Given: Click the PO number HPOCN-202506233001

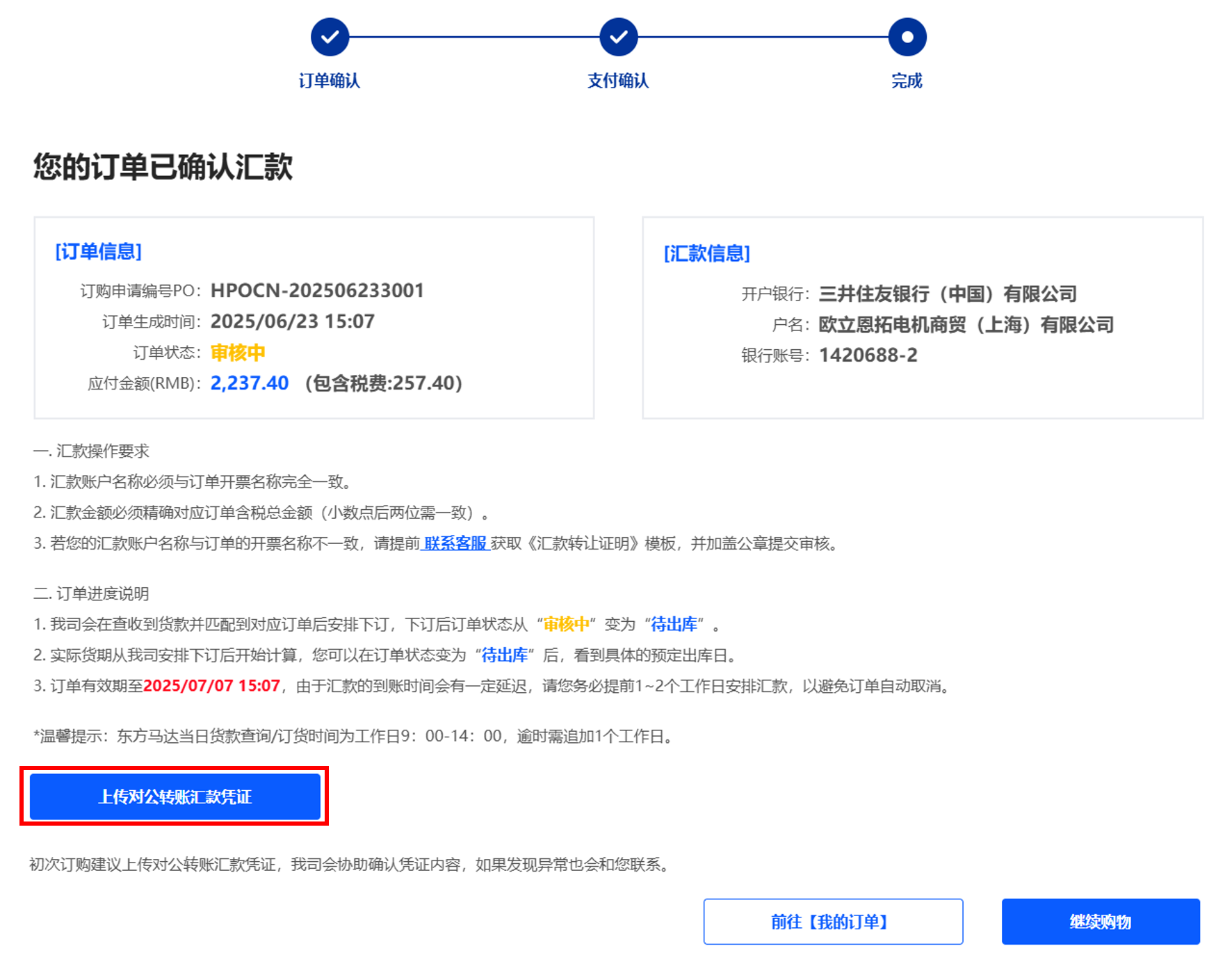Looking at the screenshot, I should 317,291.
